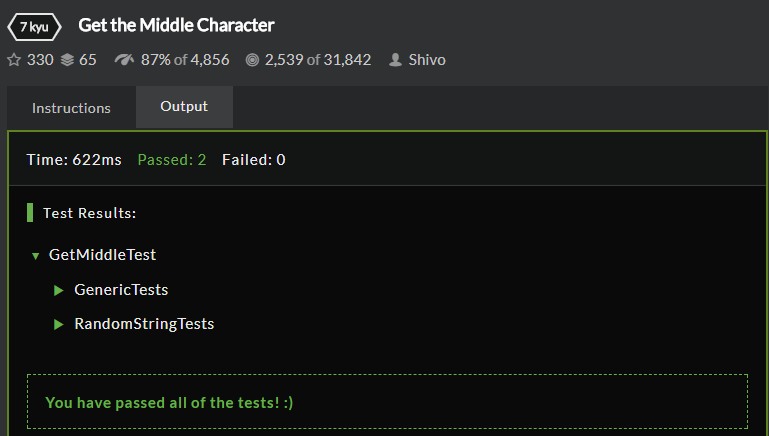Click the Time: 622ms text
This screenshot has height=436, width=769.
[x=74, y=159]
